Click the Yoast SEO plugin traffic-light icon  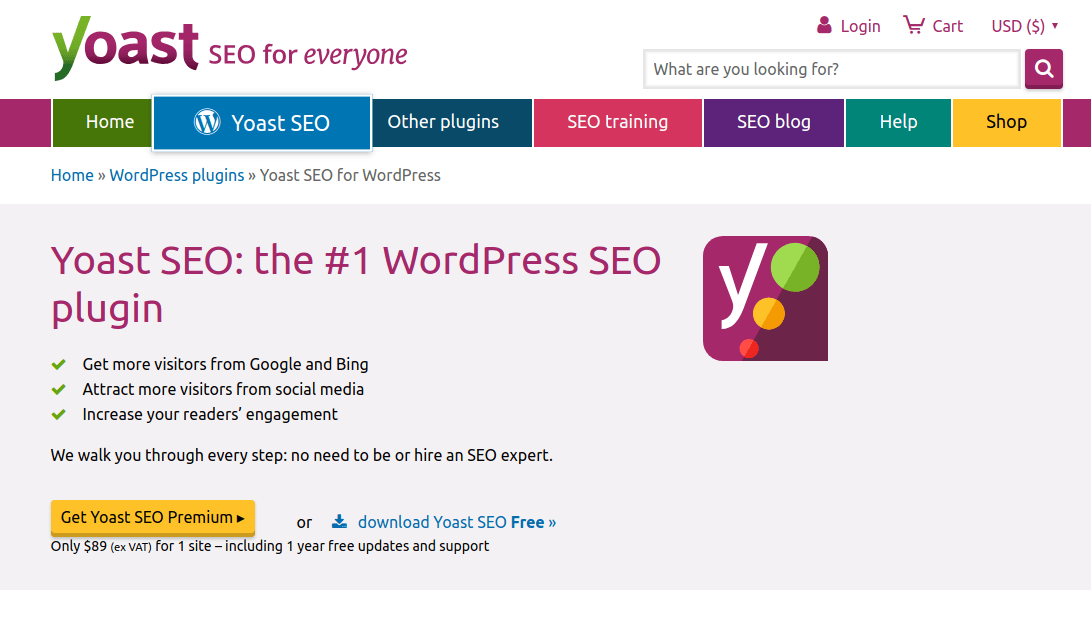[765, 299]
